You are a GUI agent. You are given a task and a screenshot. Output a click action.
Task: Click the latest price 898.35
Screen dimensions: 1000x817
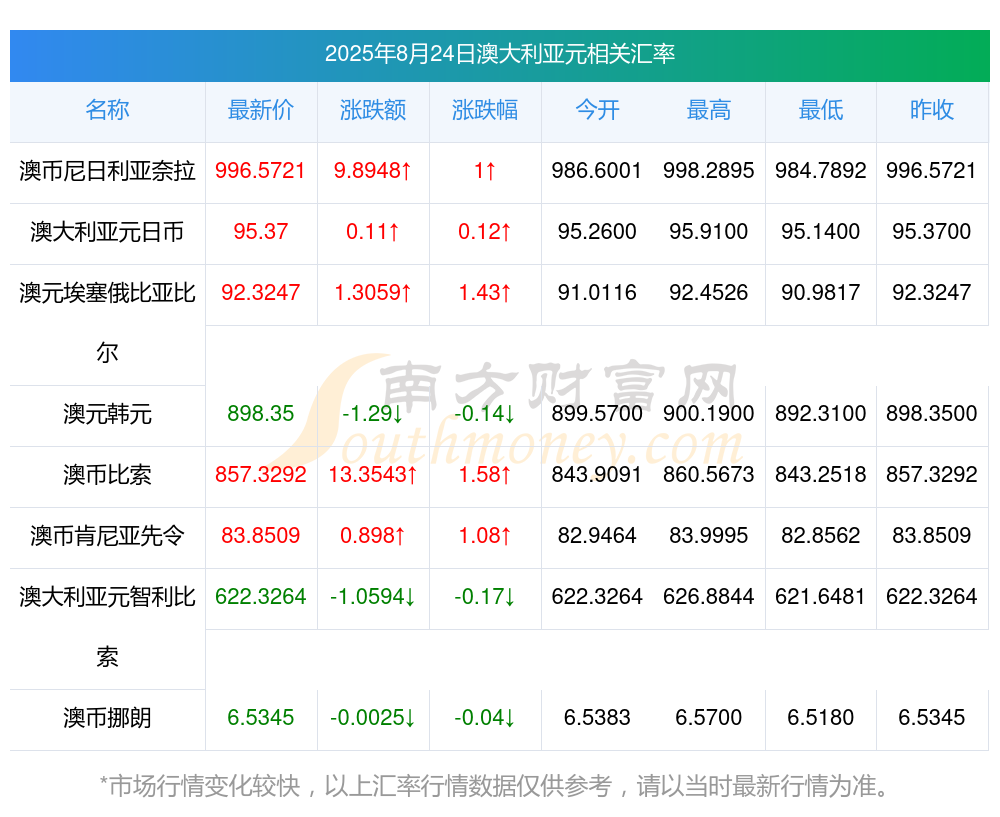tap(261, 413)
